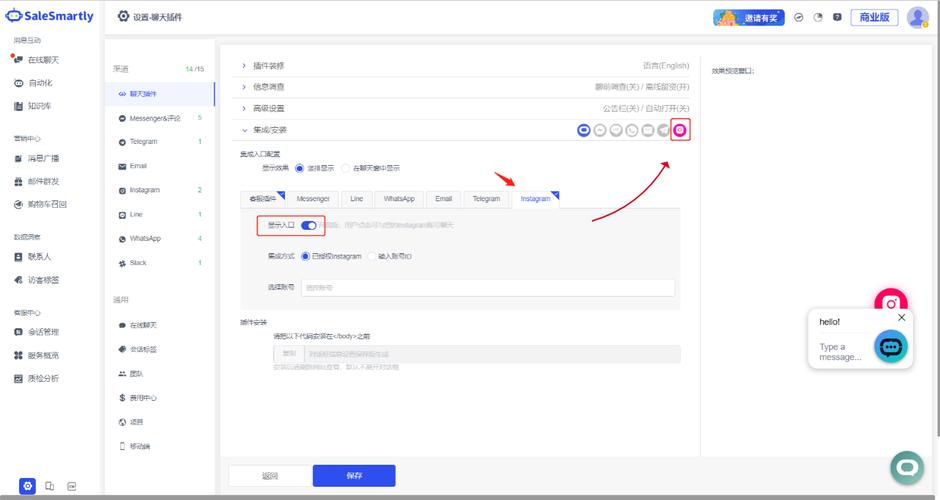The image size is (940, 500).
Task: Click the grey WhatsApp icon in 集成/安装 row
Action: [x=632, y=130]
